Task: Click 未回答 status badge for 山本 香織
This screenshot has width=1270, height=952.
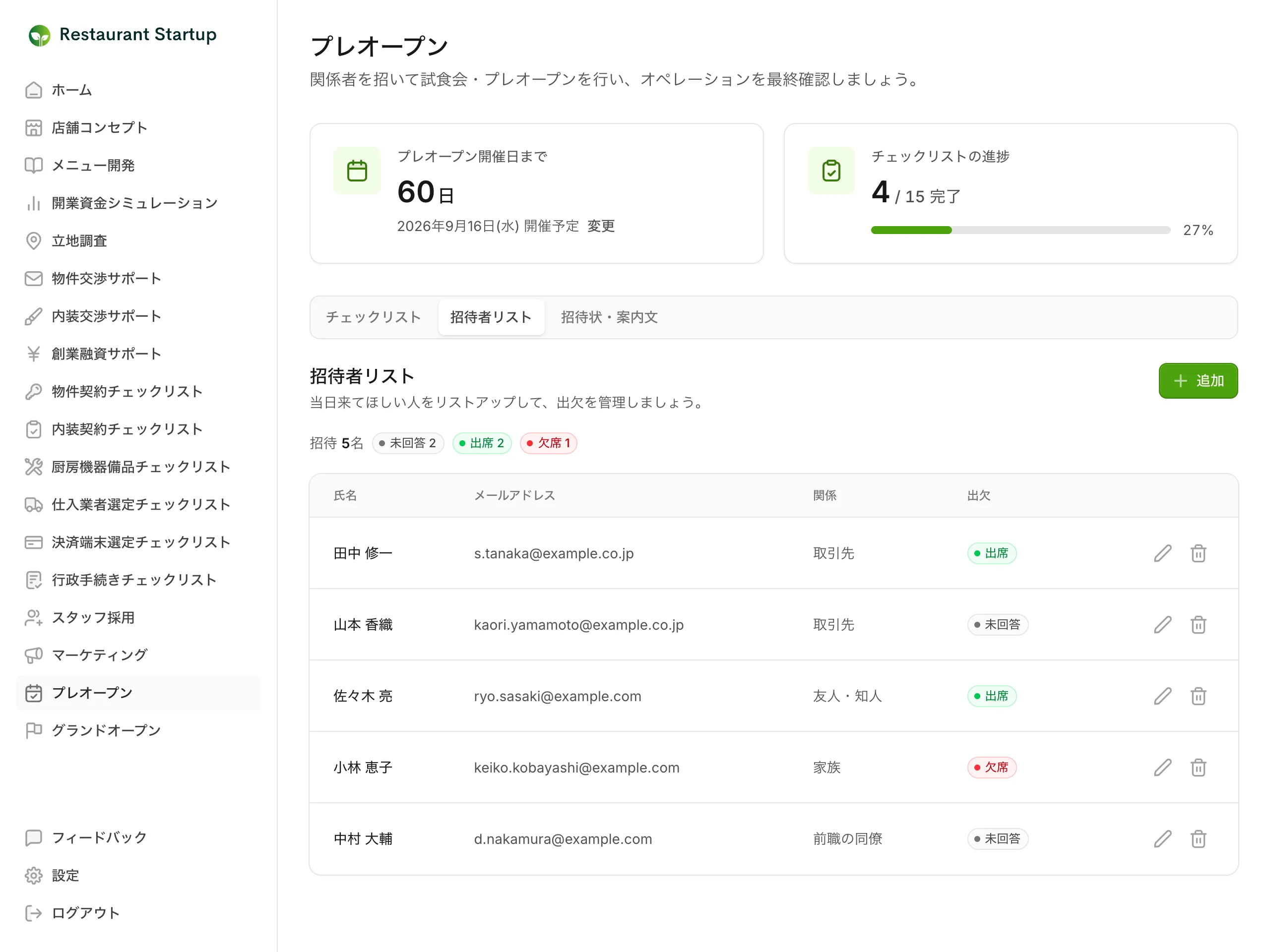Action: 998,625
